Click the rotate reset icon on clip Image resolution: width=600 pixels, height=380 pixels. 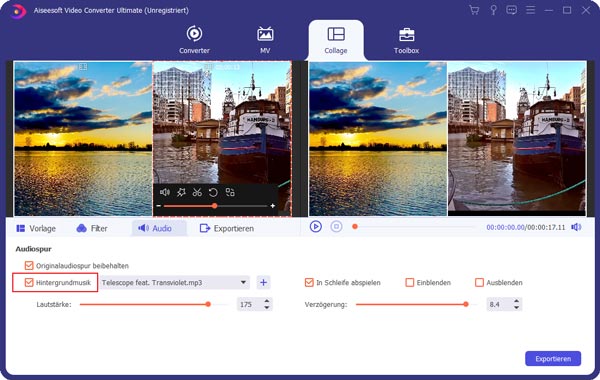click(x=213, y=192)
